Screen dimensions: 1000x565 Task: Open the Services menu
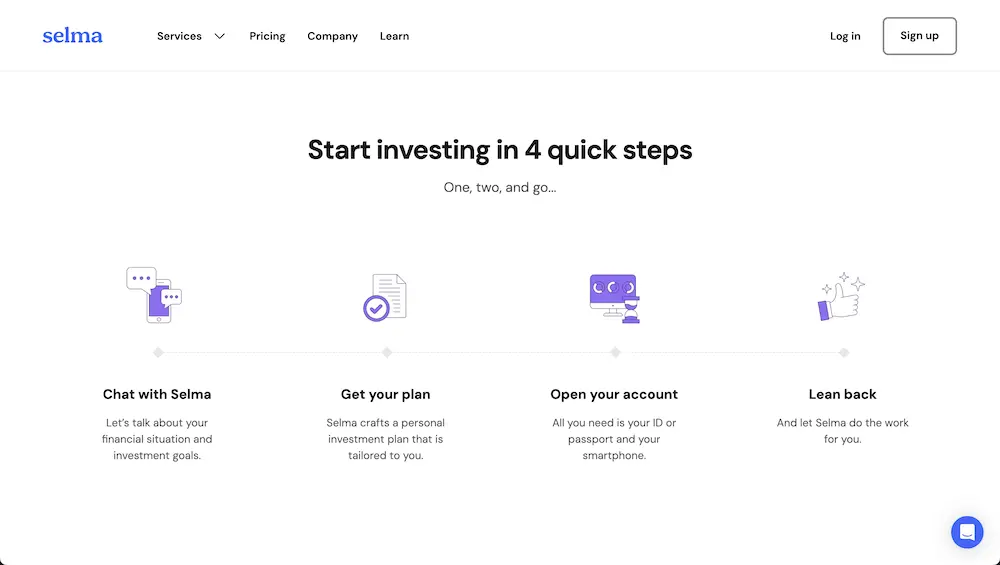point(180,36)
